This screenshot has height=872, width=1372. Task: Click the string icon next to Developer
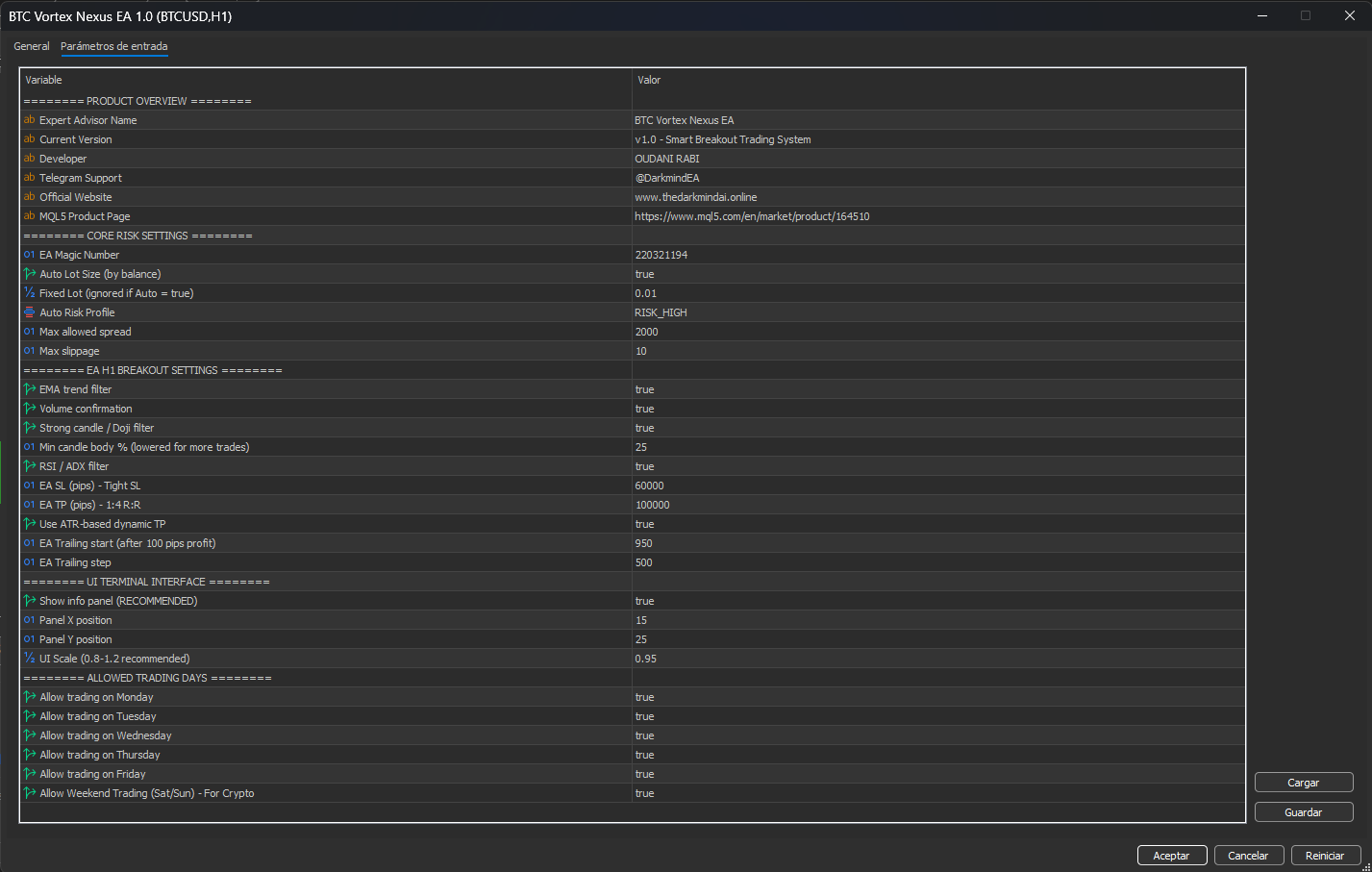[x=29, y=159]
